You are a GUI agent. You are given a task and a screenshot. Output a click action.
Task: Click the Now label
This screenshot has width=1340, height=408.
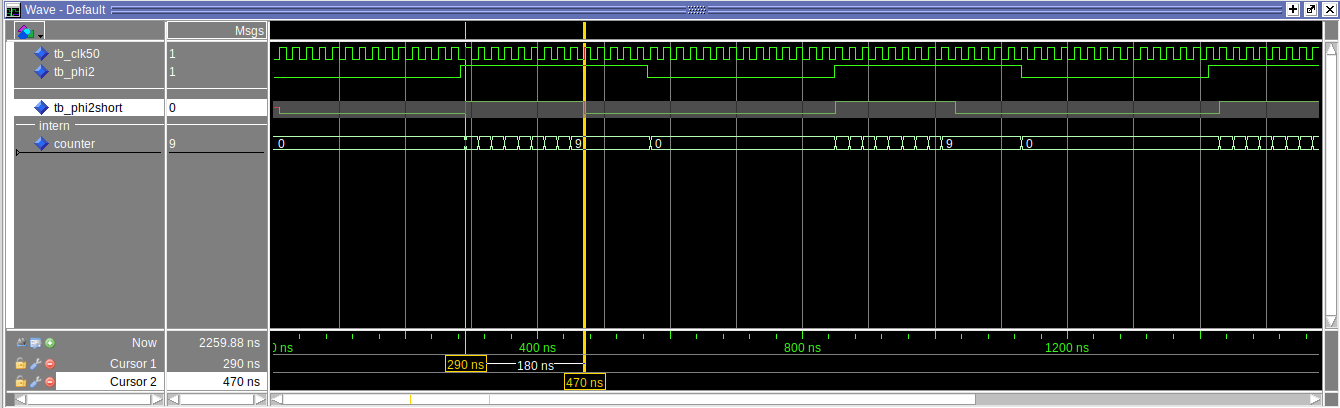click(144, 343)
